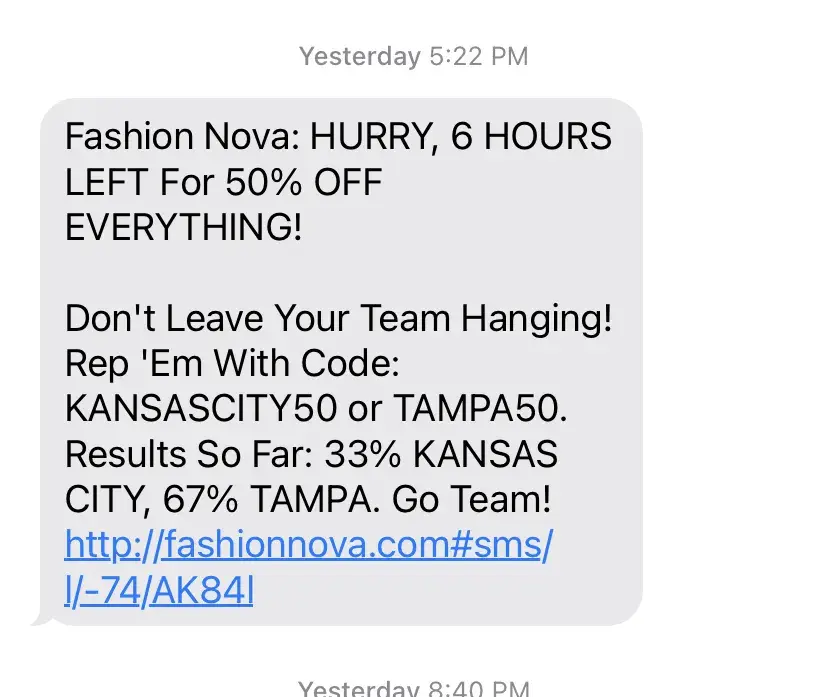Click the partially visible 8:40 PM timestamp
This screenshot has height=697, width=828.
tap(413, 688)
